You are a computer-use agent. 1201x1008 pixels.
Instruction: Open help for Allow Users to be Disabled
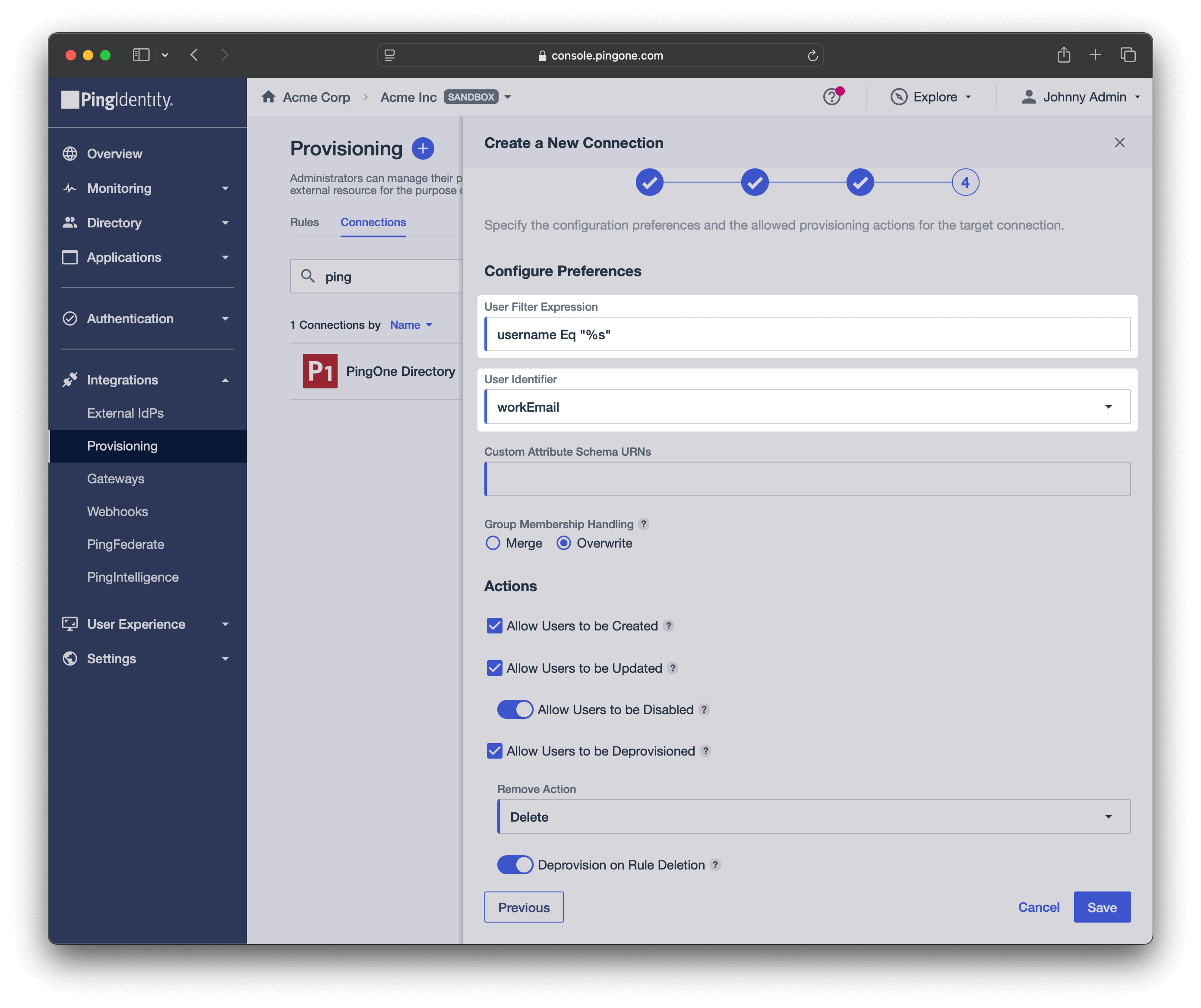[704, 709]
